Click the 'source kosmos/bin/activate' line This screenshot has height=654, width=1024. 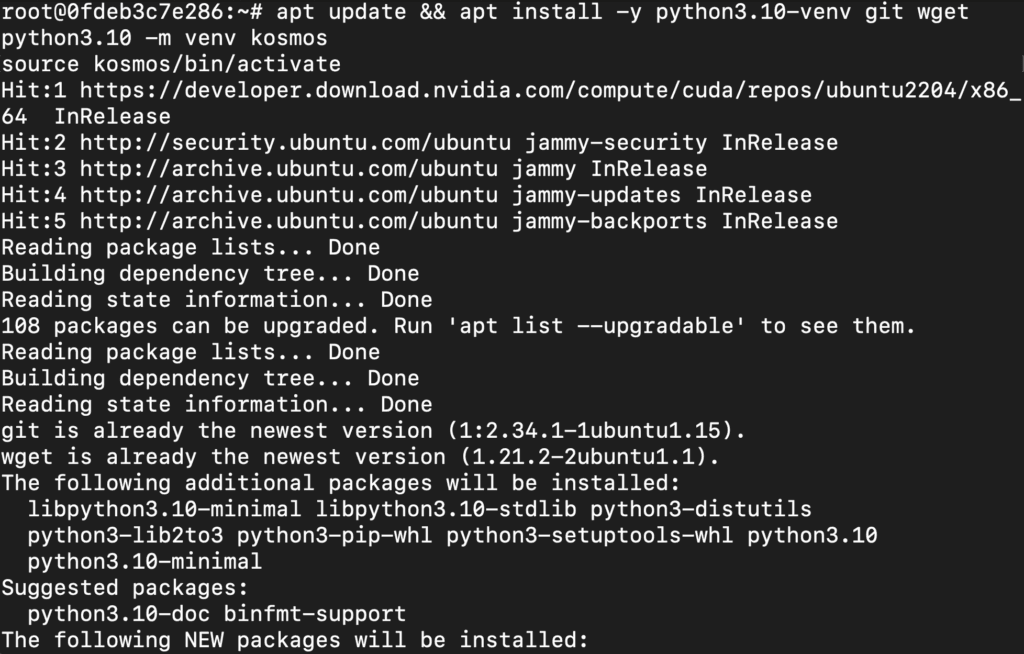tap(170, 65)
